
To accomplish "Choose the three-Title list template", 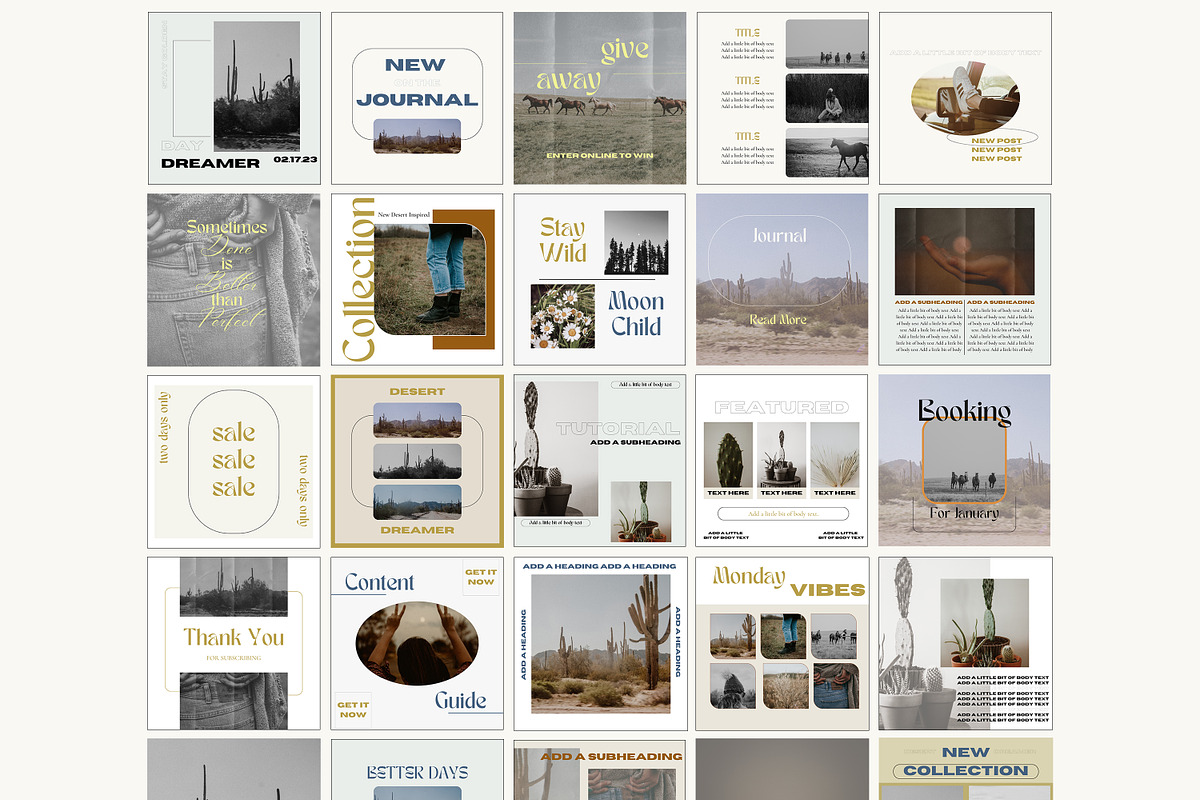I will [783, 98].
